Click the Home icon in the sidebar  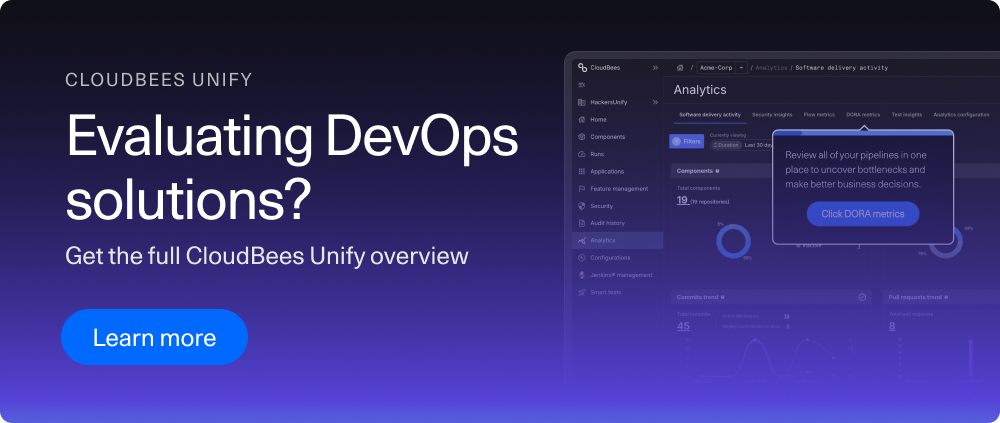[x=582, y=119]
